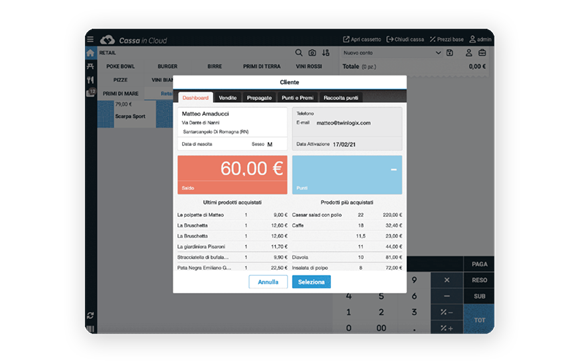
Task: Switch to the Punti e Premi tab
Action: point(298,98)
